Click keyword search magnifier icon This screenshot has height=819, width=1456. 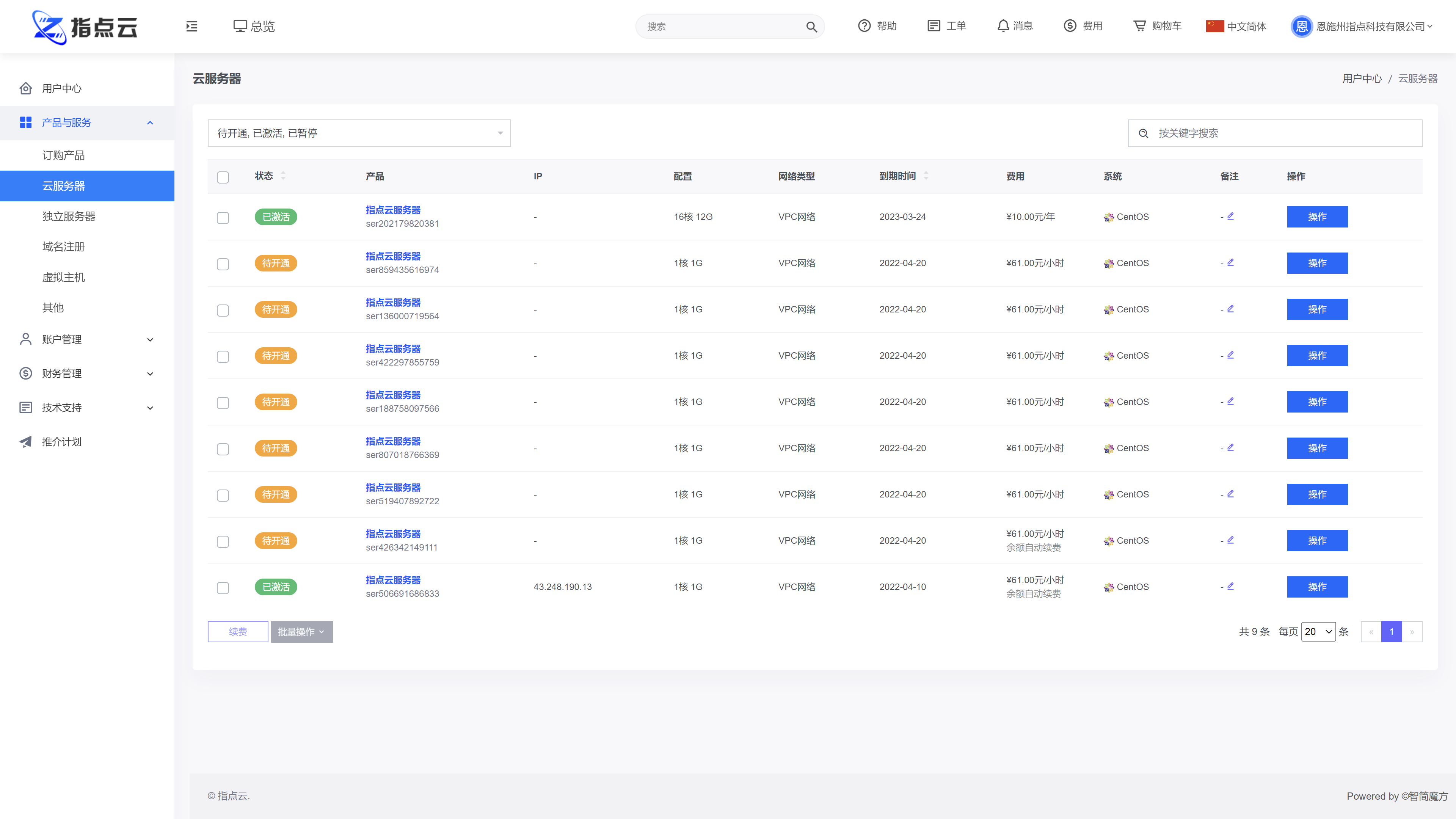click(1143, 133)
